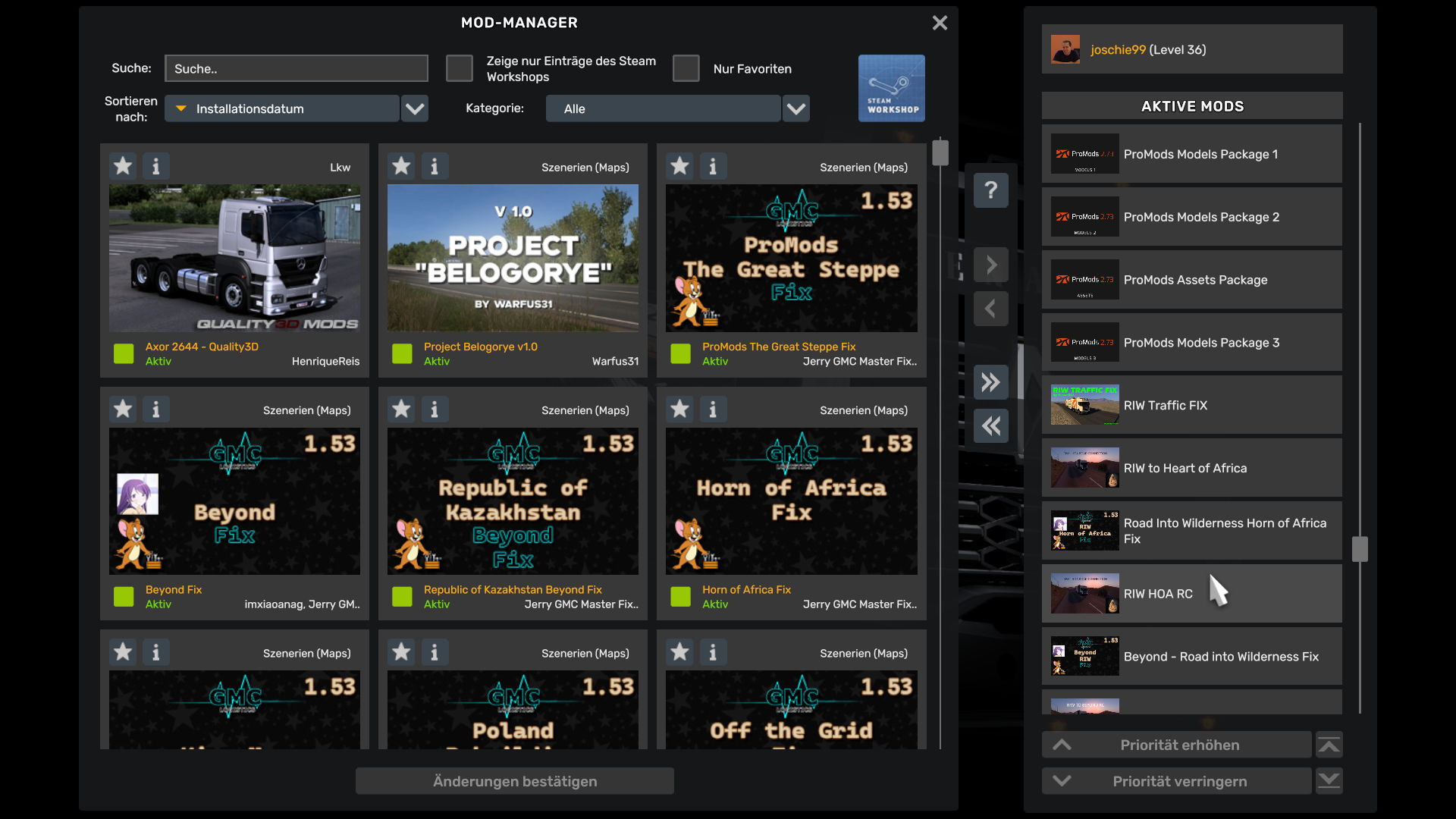Expand sort options with arrow button

coord(415,108)
